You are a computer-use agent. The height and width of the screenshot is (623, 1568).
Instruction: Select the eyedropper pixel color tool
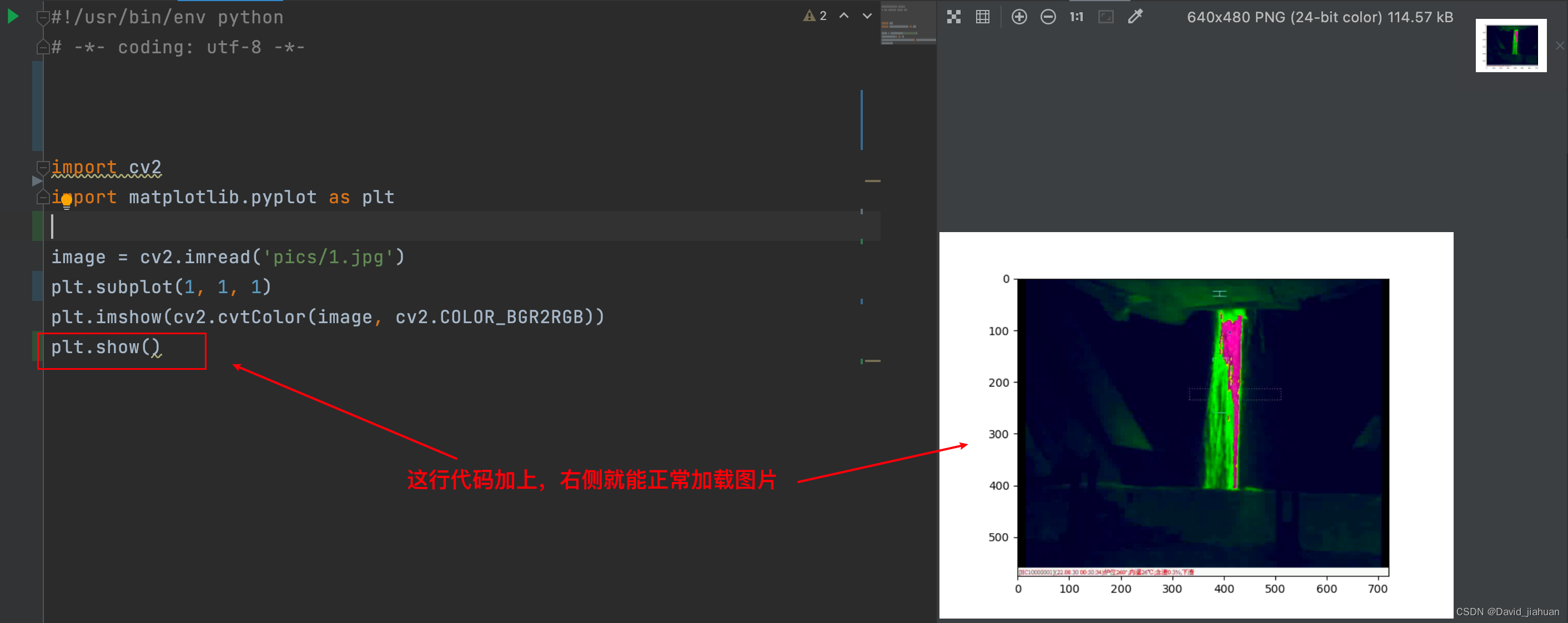(x=1134, y=17)
